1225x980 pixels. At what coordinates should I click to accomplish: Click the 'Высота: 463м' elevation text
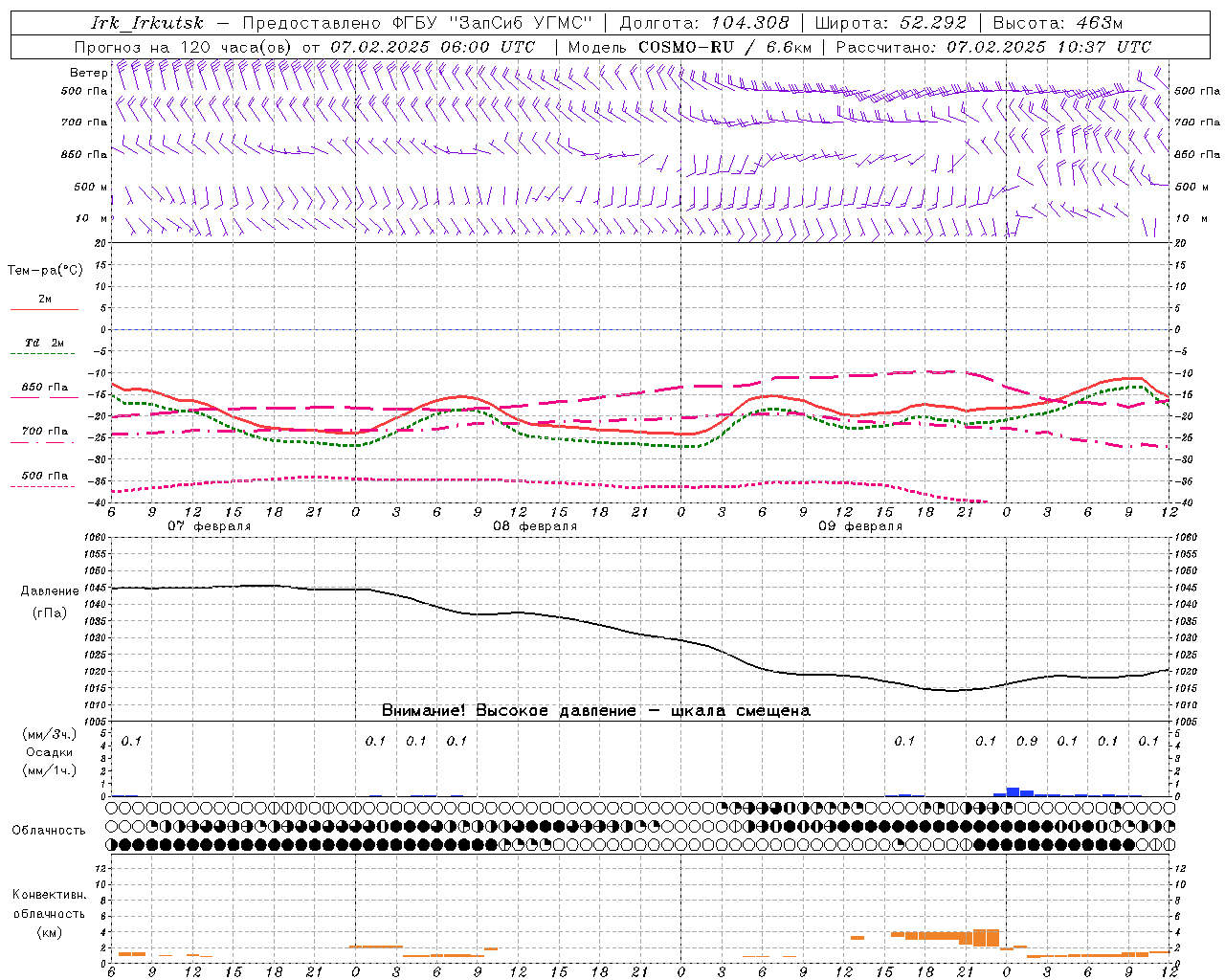1058,23
